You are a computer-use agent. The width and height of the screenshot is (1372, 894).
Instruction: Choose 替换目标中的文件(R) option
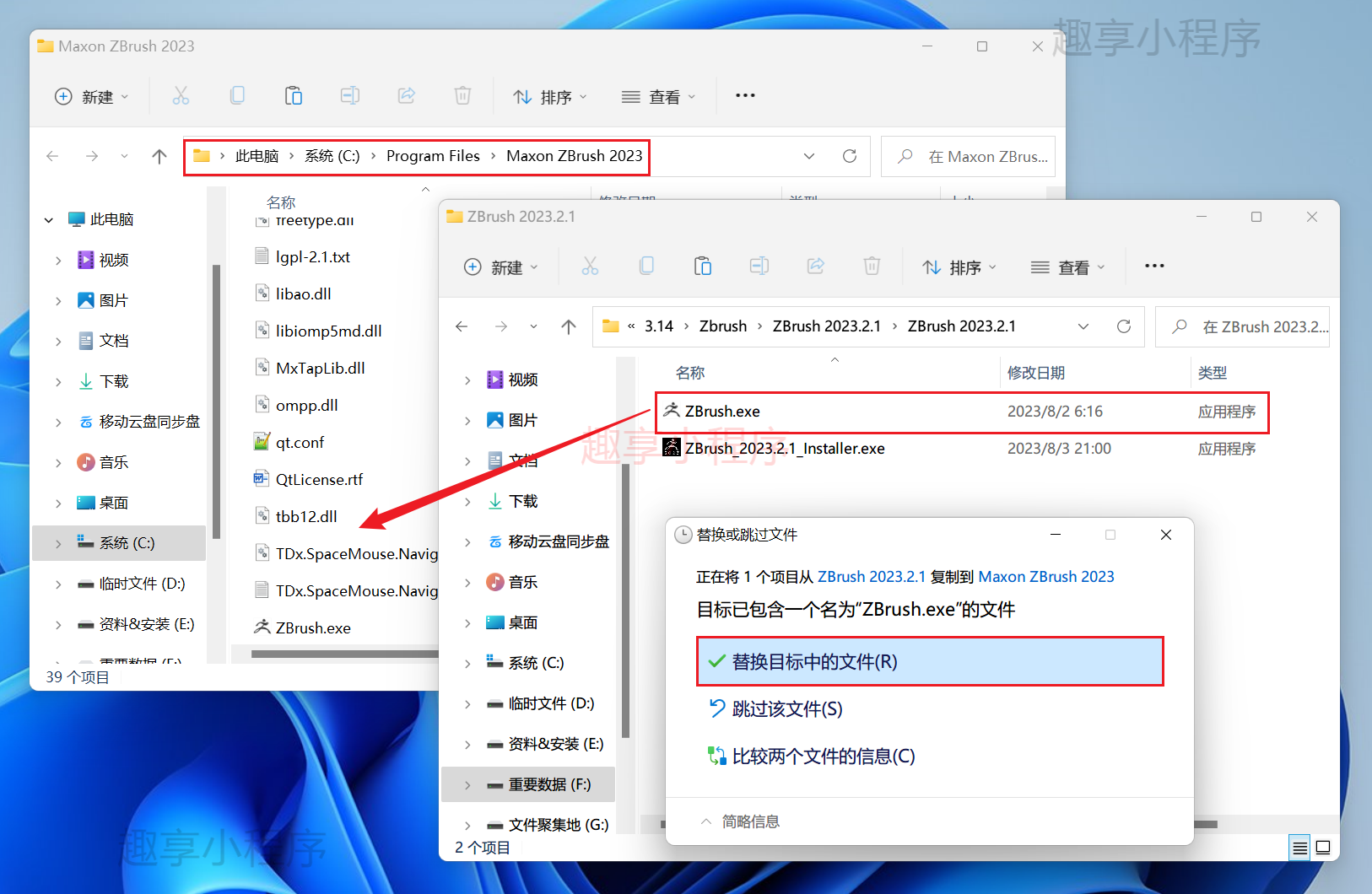[930, 661]
